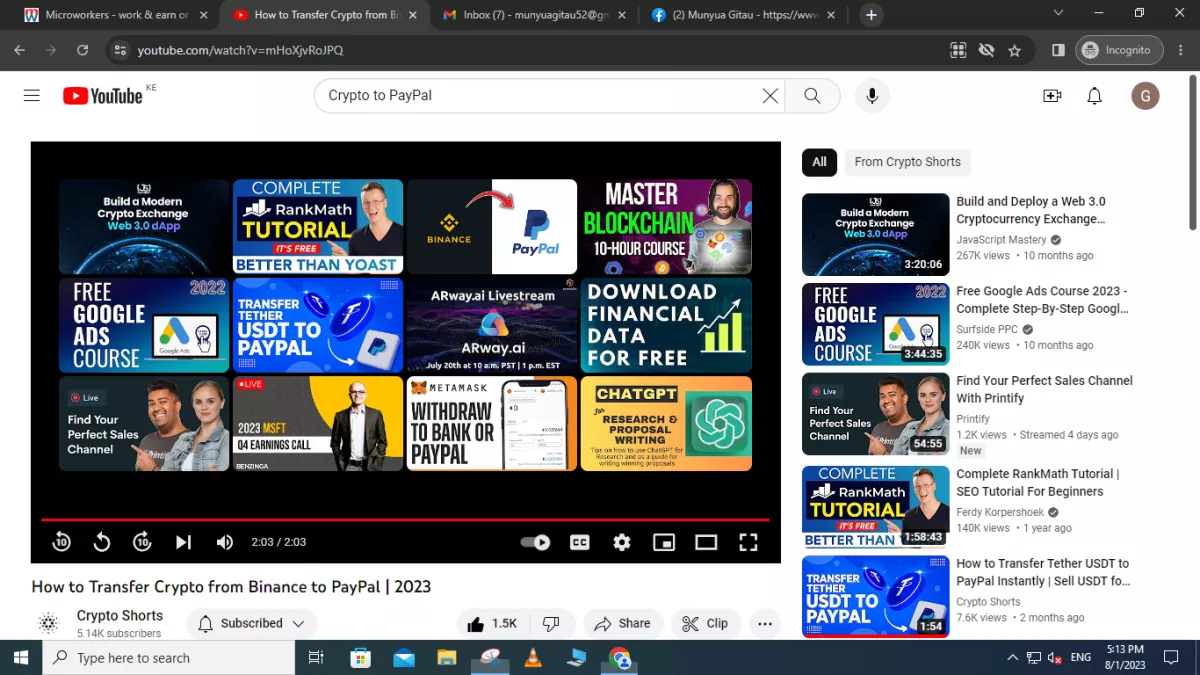1200x675 pixels.
Task: Expand the Subscribed notification dropdown
Action: pos(252,623)
